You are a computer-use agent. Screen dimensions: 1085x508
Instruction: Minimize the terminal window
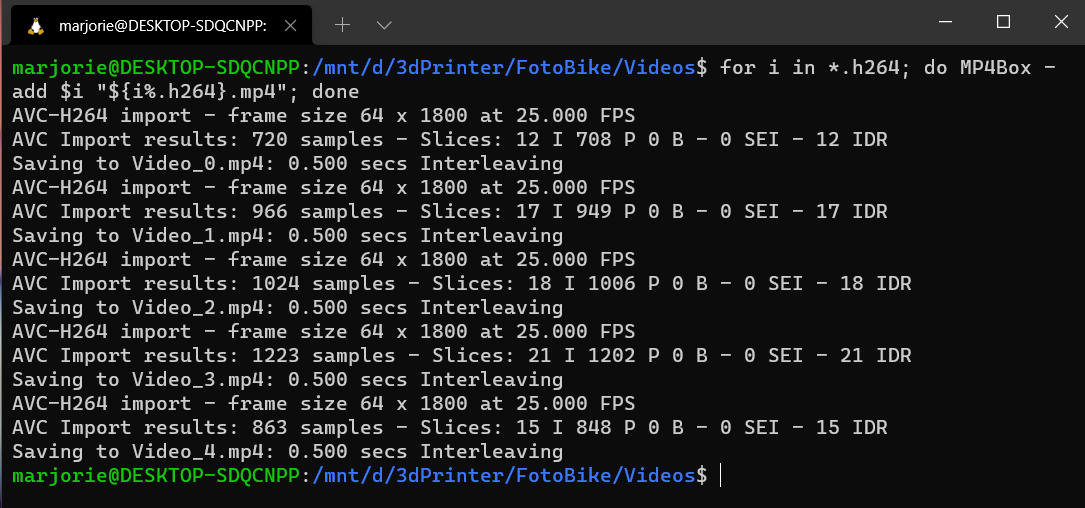pyautogui.click(x=946, y=22)
